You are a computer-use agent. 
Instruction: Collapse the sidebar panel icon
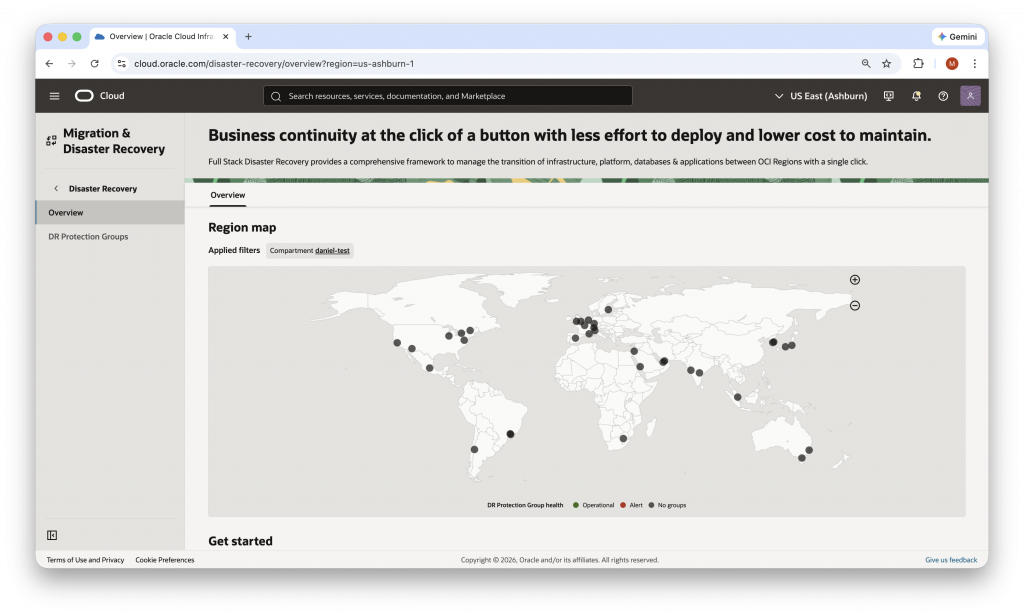pyautogui.click(x=52, y=535)
